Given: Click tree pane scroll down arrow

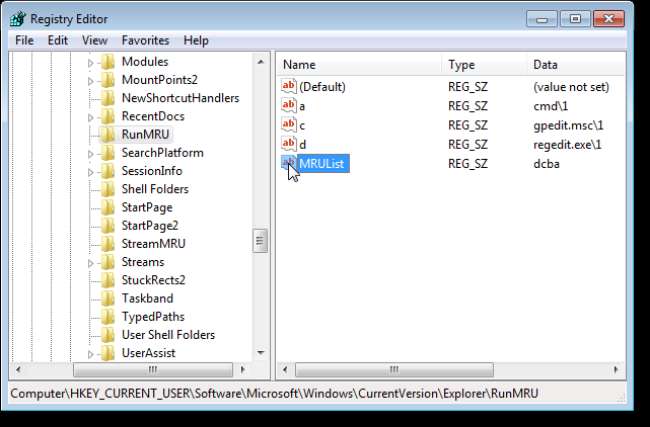Looking at the screenshot, I should pos(261,353).
